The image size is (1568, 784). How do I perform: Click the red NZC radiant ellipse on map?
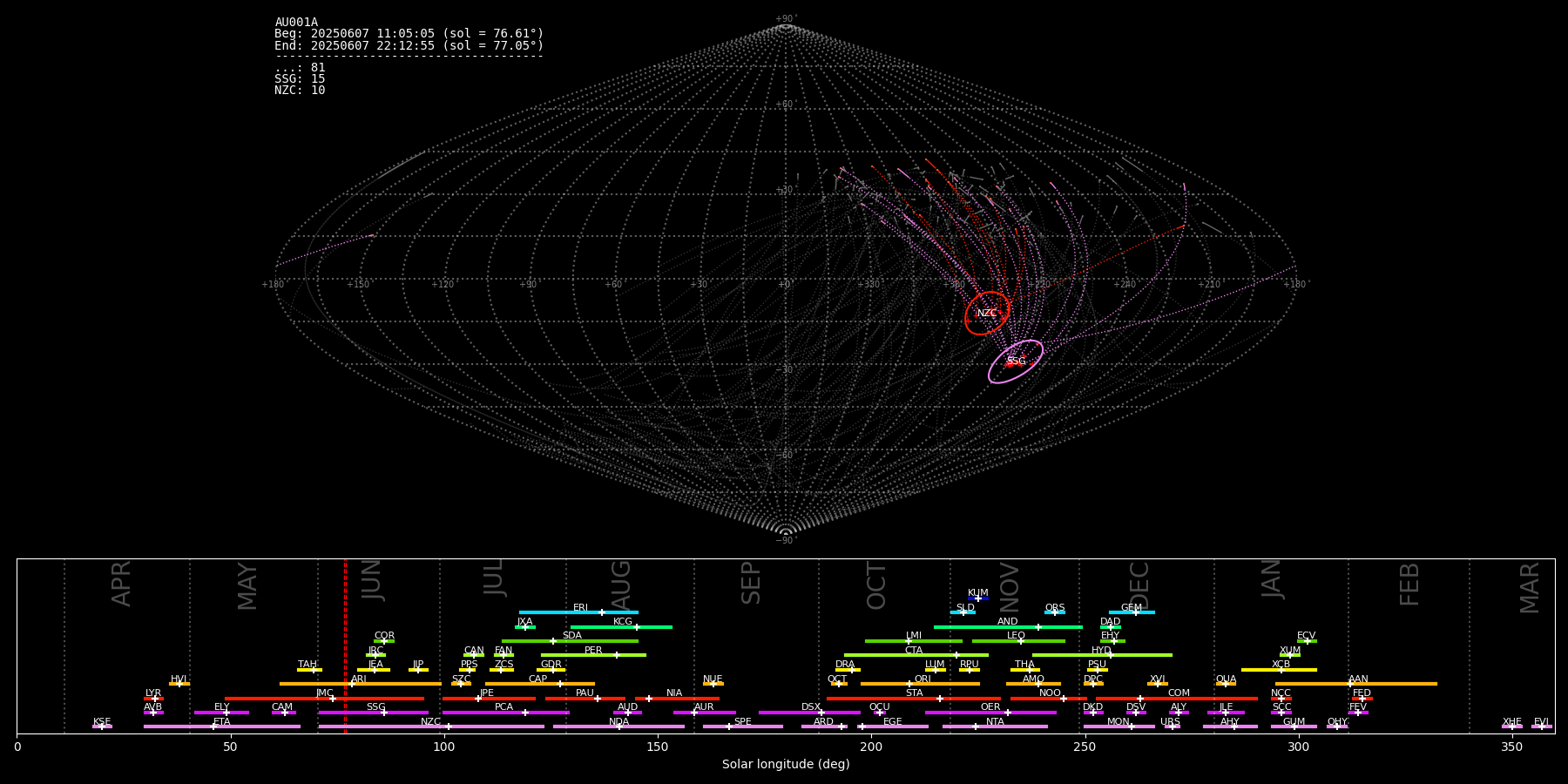point(987,314)
